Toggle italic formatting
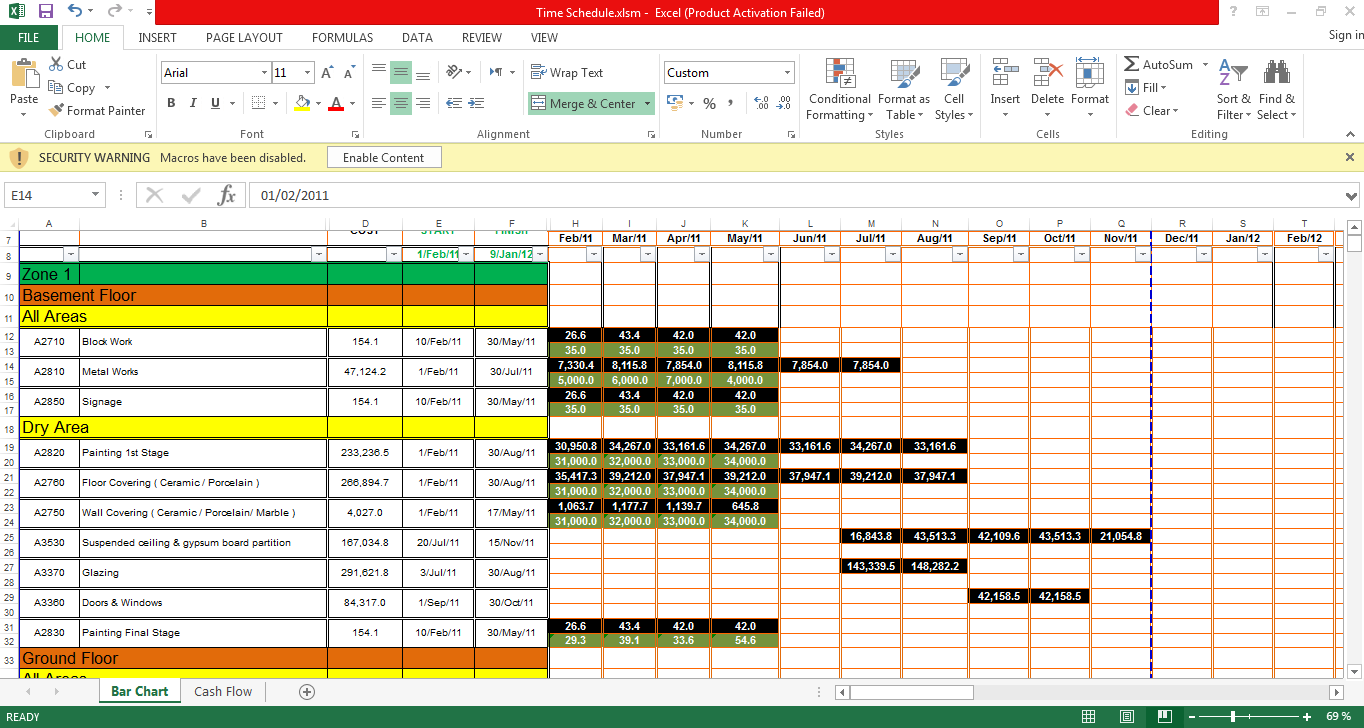 [192, 103]
